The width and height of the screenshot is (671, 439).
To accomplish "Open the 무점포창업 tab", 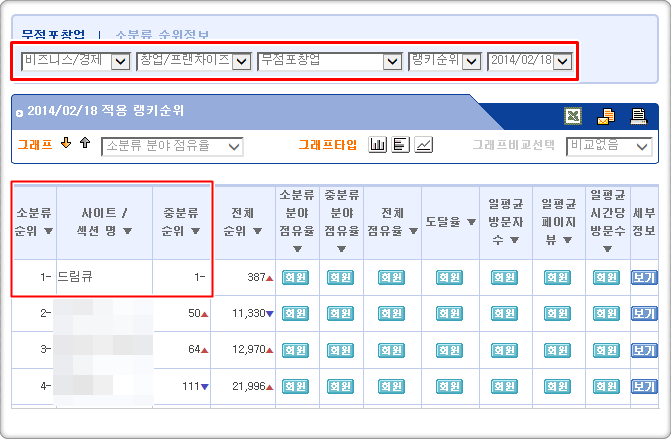I will 53,34.
